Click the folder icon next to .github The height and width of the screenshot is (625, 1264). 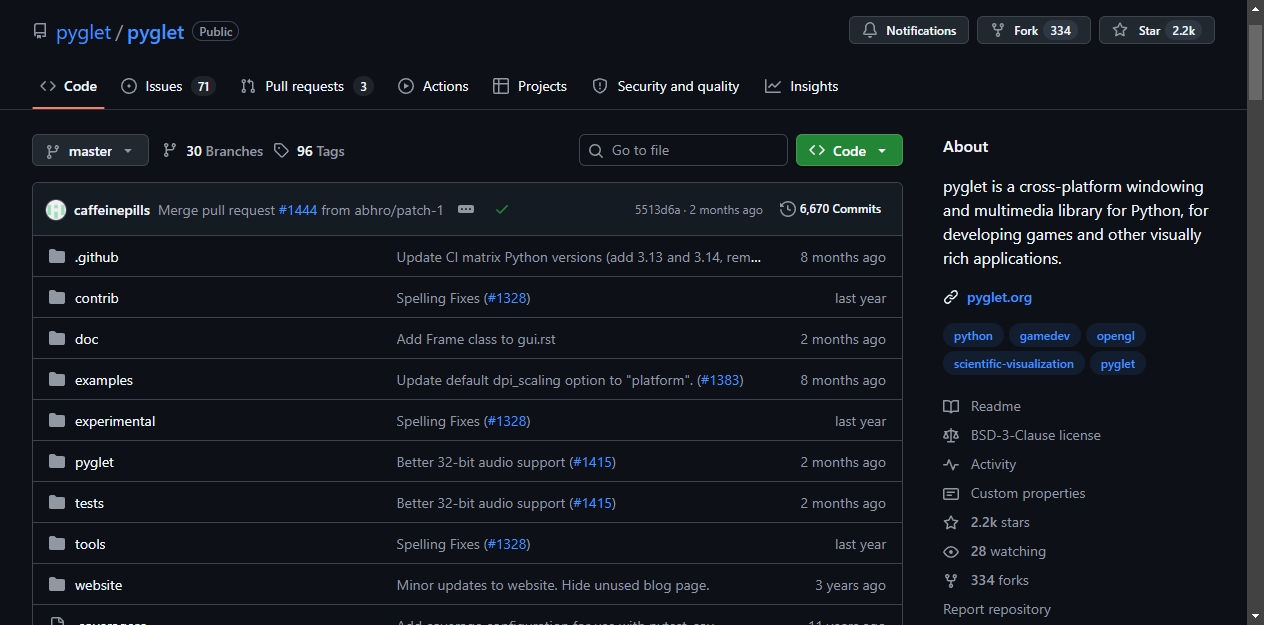click(x=57, y=257)
